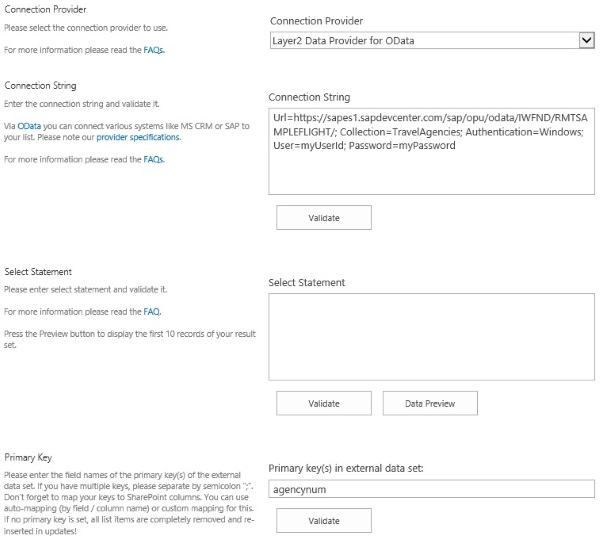Open the Connection Provider dropdown arrow
This screenshot has width=600, height=540.
click(x=586, y=40)
